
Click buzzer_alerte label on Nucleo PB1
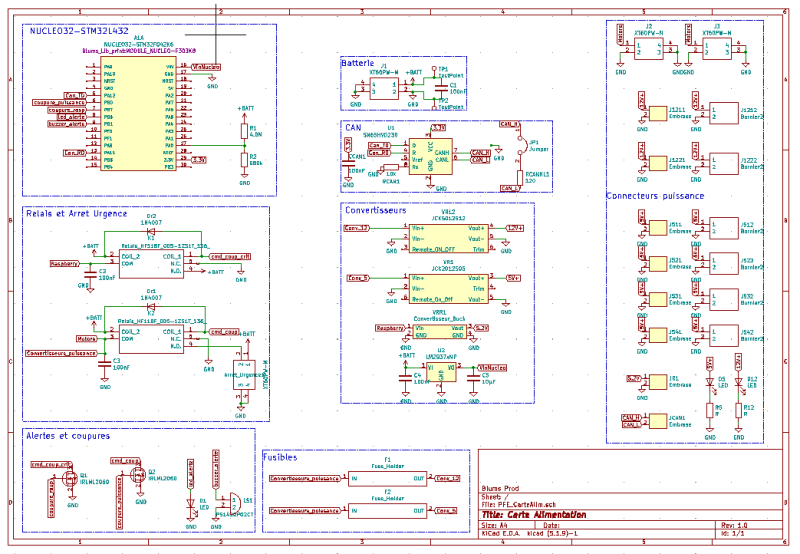(67, 124)
